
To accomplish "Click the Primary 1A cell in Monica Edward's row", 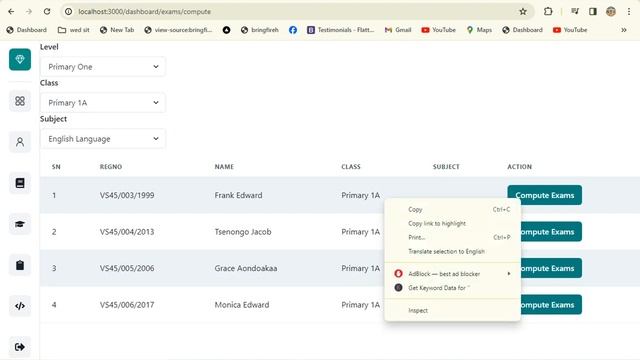I will [x=360, y=304].
